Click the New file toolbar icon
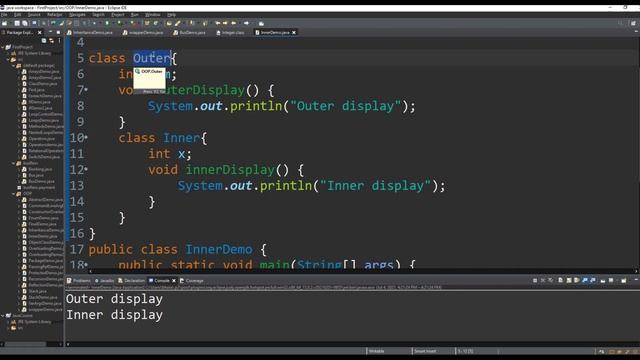 4,23
